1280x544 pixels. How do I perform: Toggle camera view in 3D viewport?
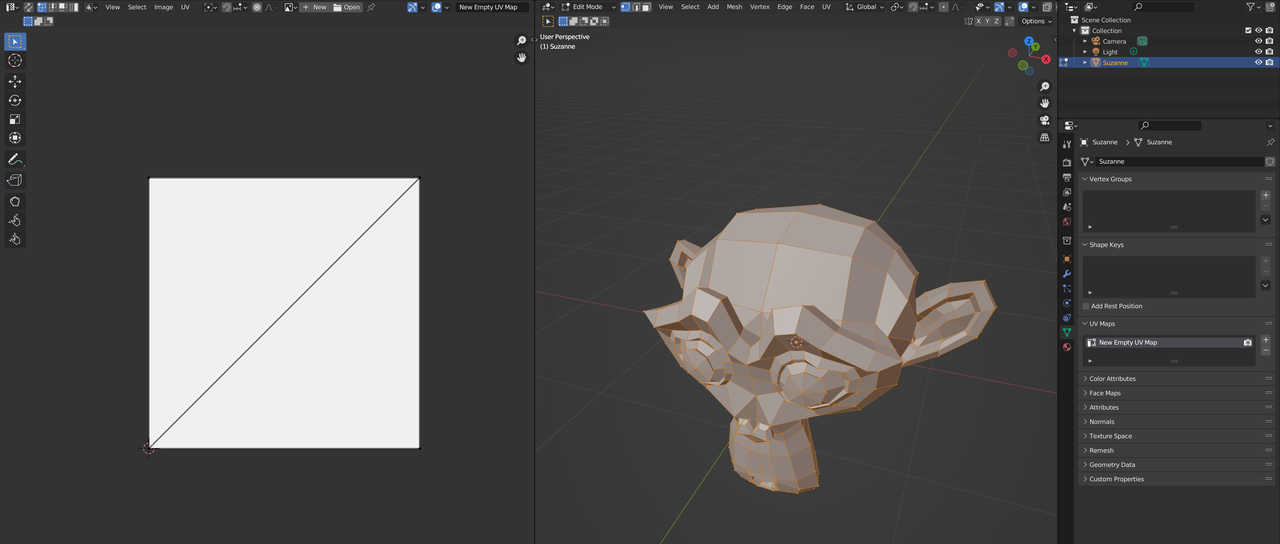click(1045, 121)
